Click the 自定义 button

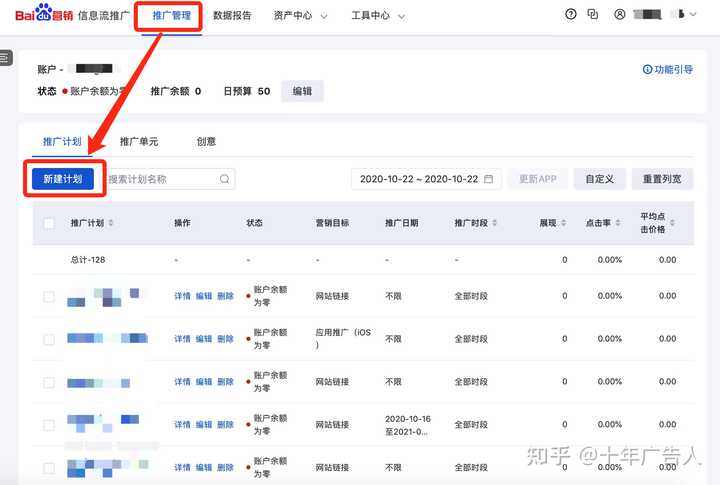click(600, 179)
